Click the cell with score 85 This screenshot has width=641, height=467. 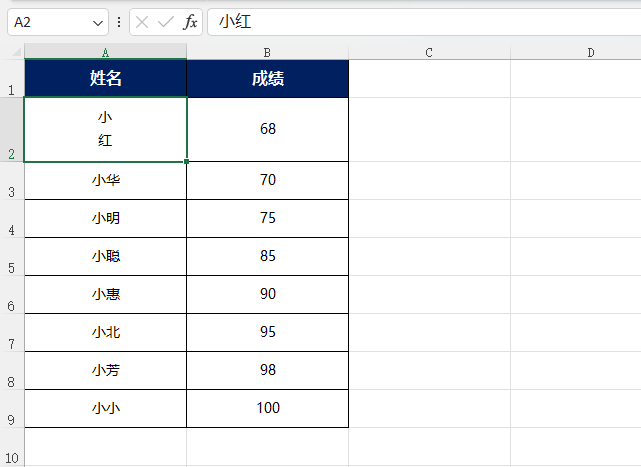267,257
